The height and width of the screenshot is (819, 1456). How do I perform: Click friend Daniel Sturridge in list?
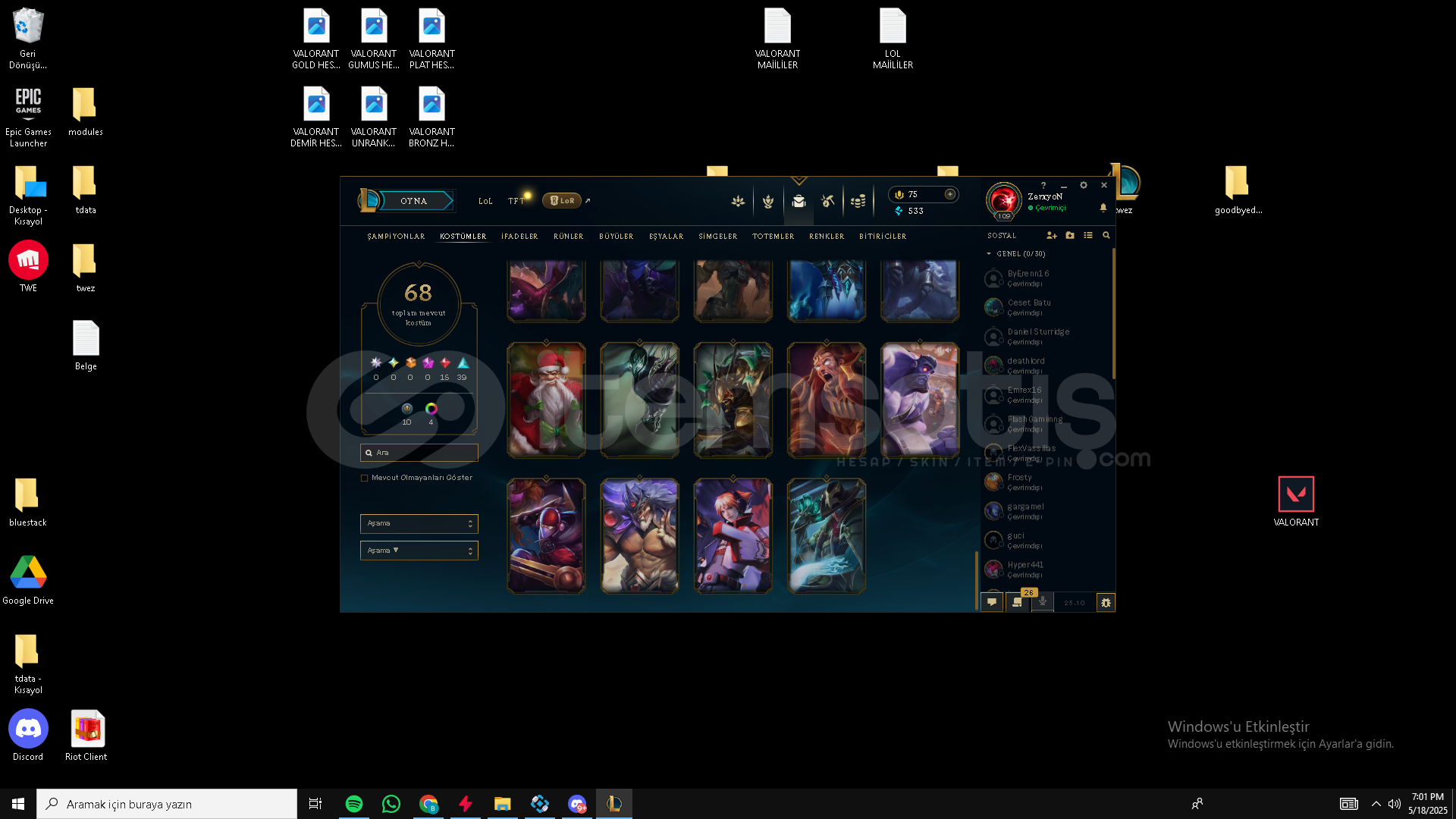[x=1045, y=337]
